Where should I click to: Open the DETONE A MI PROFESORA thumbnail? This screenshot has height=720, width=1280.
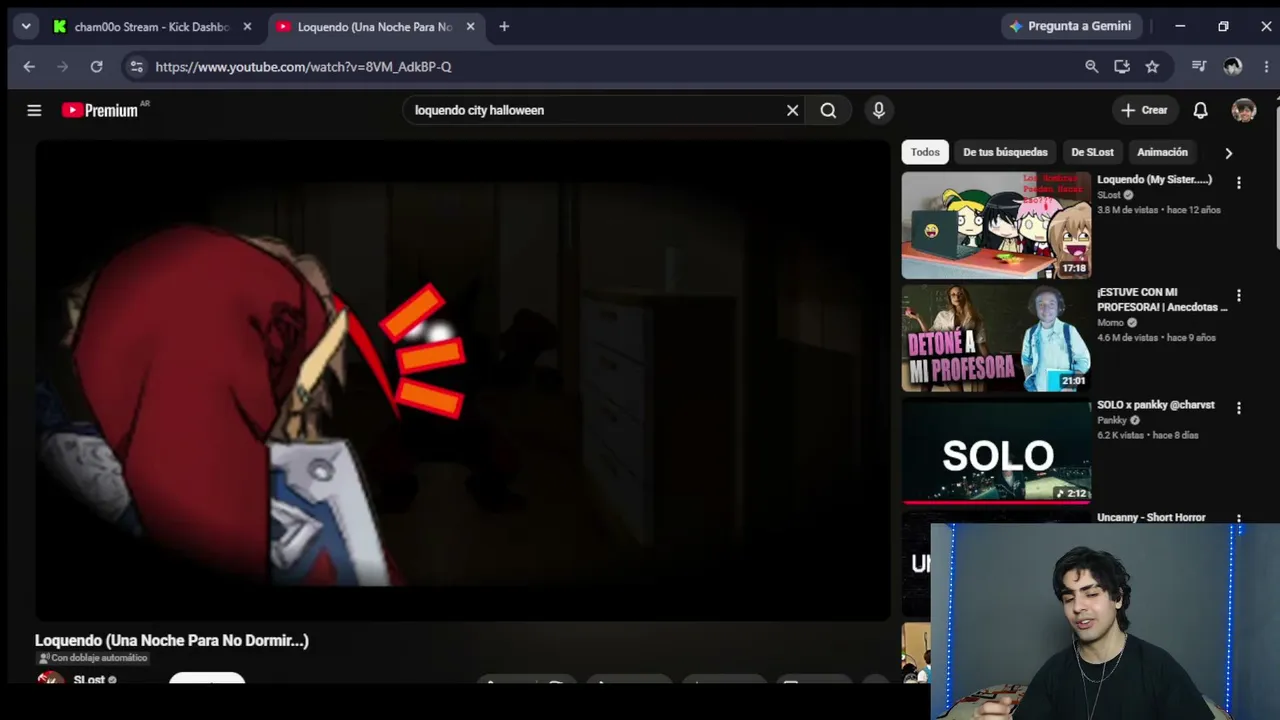[996, 338]
